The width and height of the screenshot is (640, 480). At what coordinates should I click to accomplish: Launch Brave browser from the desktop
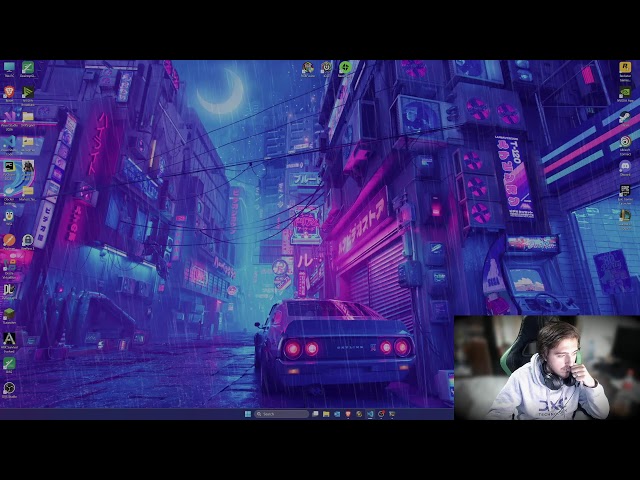click(x=9, y=92)
